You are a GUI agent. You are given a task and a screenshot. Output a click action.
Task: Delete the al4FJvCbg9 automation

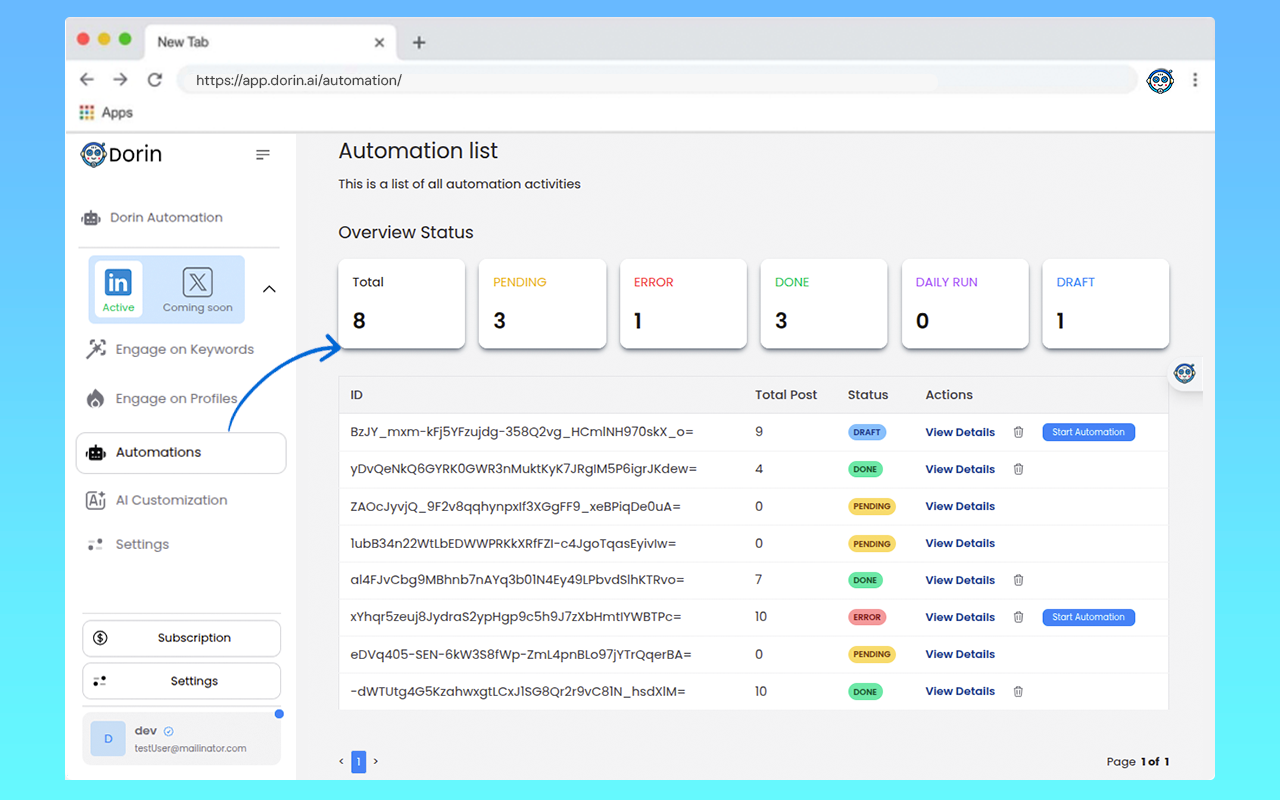coord(1018,580)
